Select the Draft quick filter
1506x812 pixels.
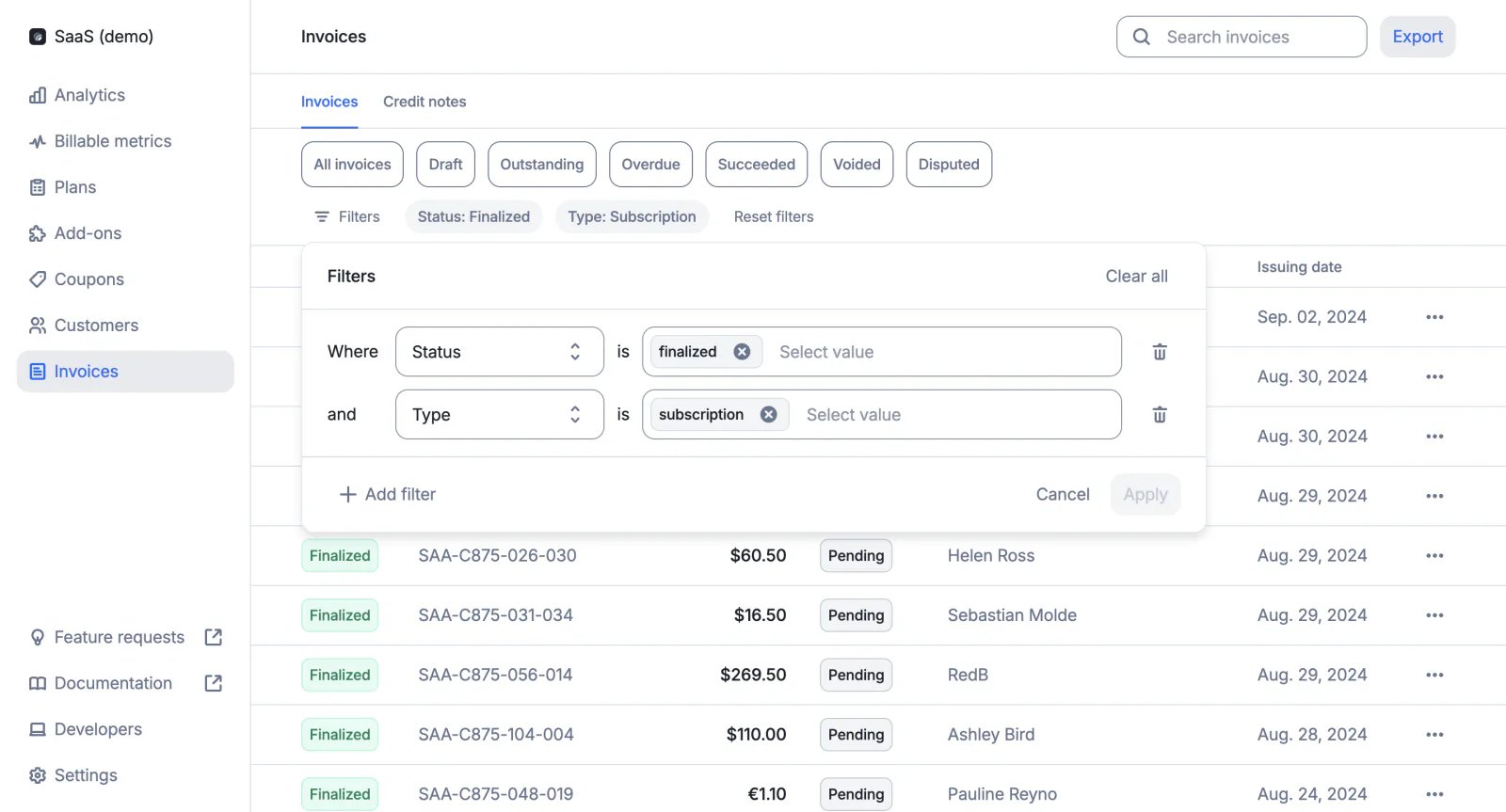(x=445, y=165)
